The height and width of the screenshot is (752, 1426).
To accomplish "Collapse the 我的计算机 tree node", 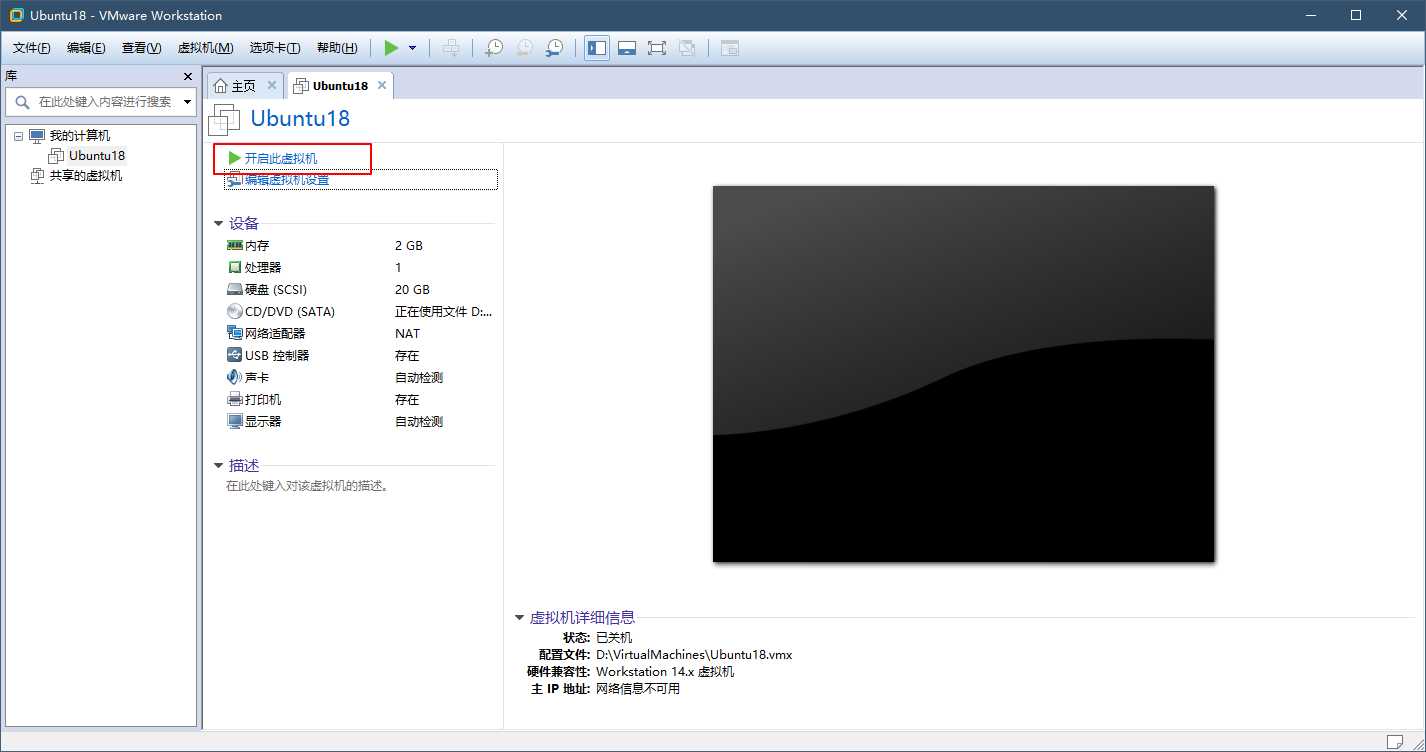I will click(x=18, y=136).
